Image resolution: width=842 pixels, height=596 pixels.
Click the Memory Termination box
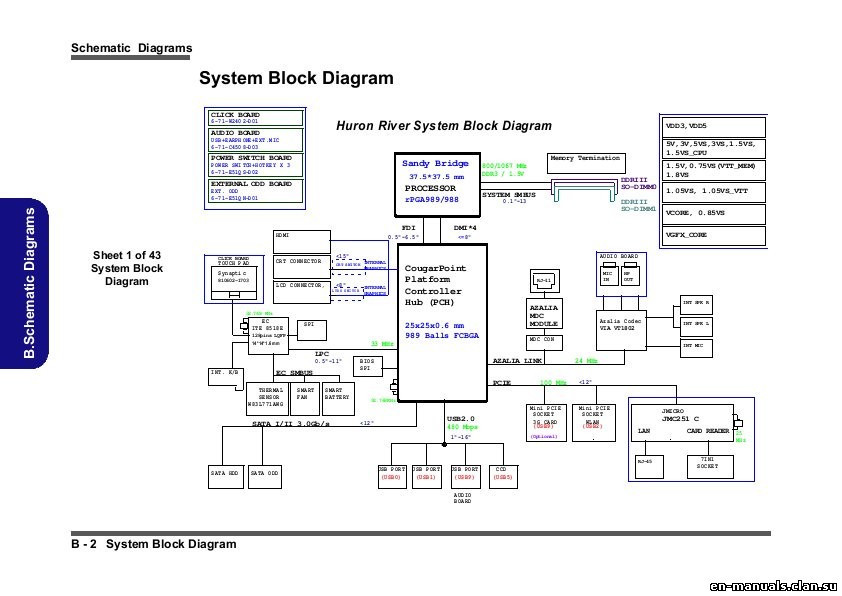(586, 163)
